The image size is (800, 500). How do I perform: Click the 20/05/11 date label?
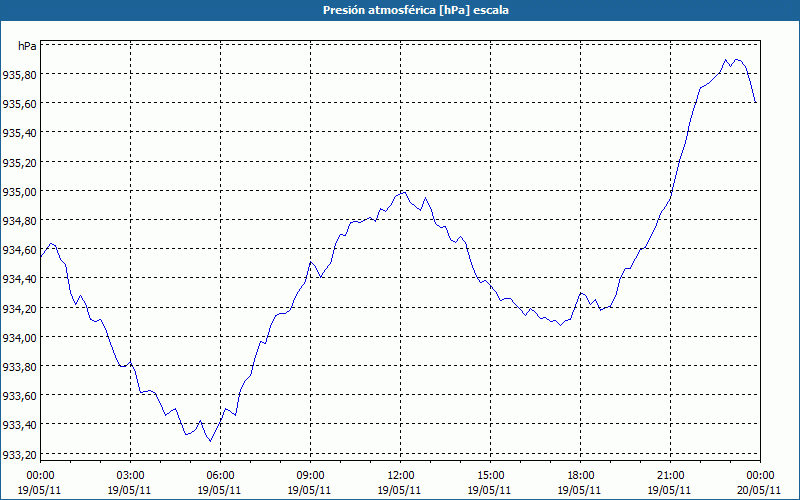pyautogui.click(x=760, y=490)
